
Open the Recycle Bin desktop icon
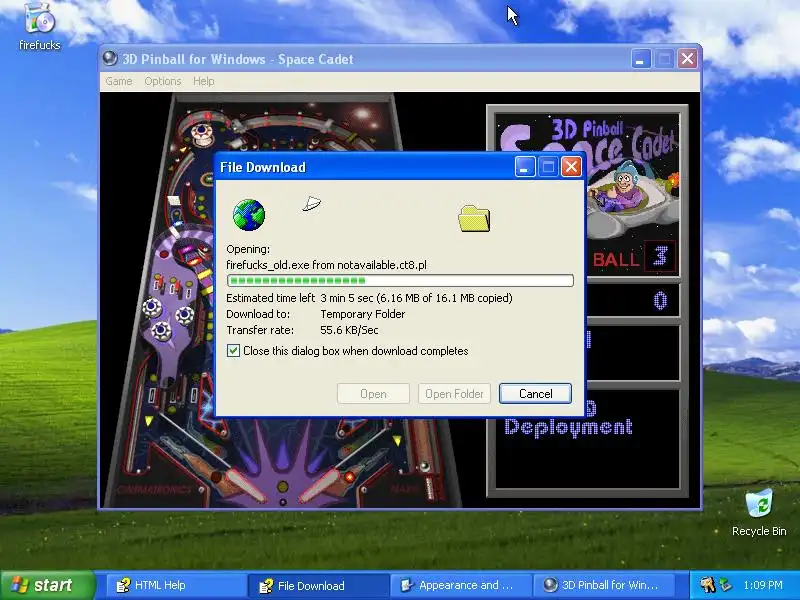click(759, 513)
